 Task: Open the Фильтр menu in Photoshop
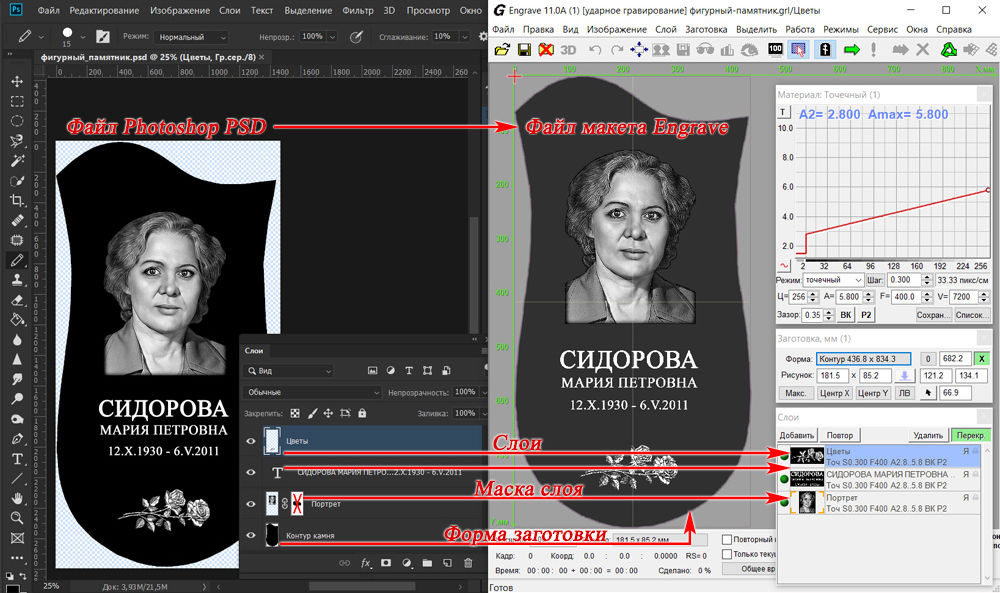358,10
